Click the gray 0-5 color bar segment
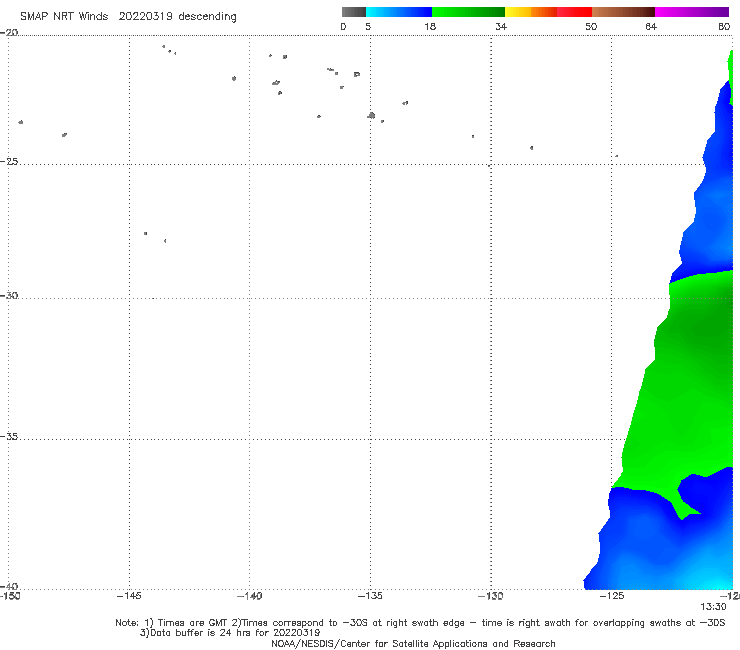This screenshot has height=650, width=740. point(353,12)
